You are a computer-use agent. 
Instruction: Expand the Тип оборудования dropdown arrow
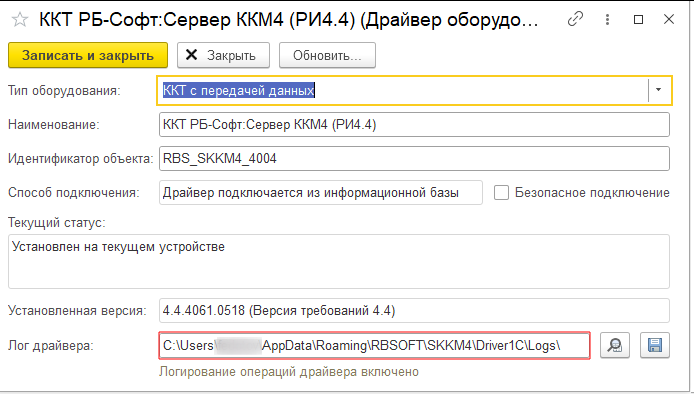pos(658,90)
